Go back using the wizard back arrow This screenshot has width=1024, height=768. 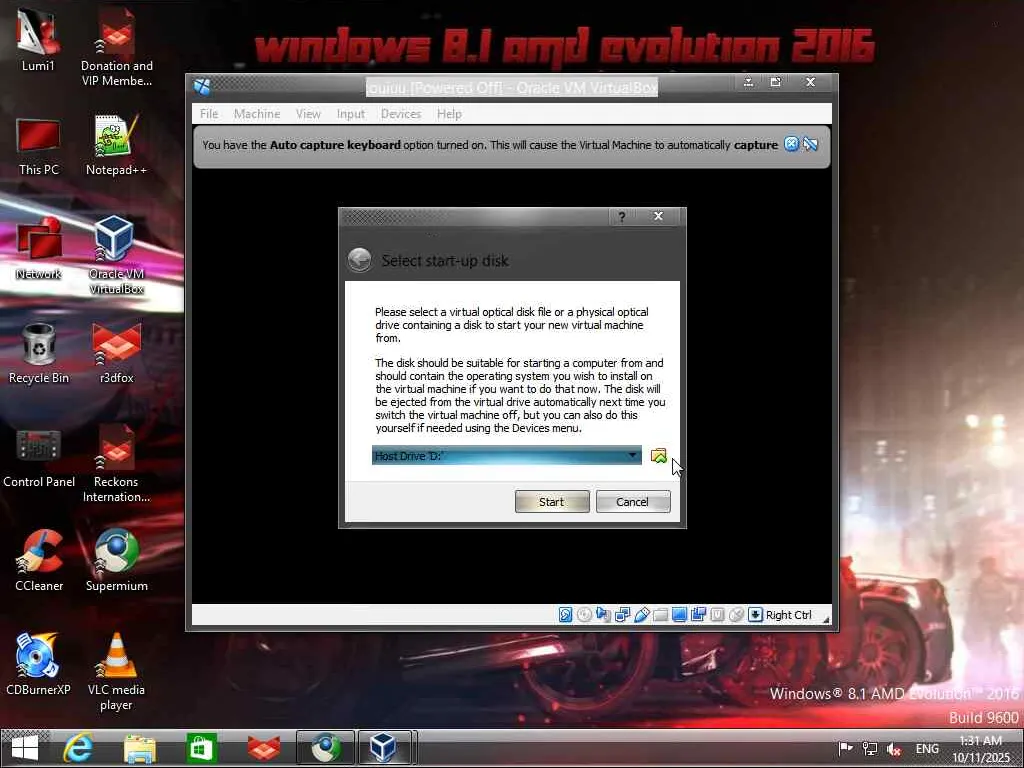(x=359, y=260)
